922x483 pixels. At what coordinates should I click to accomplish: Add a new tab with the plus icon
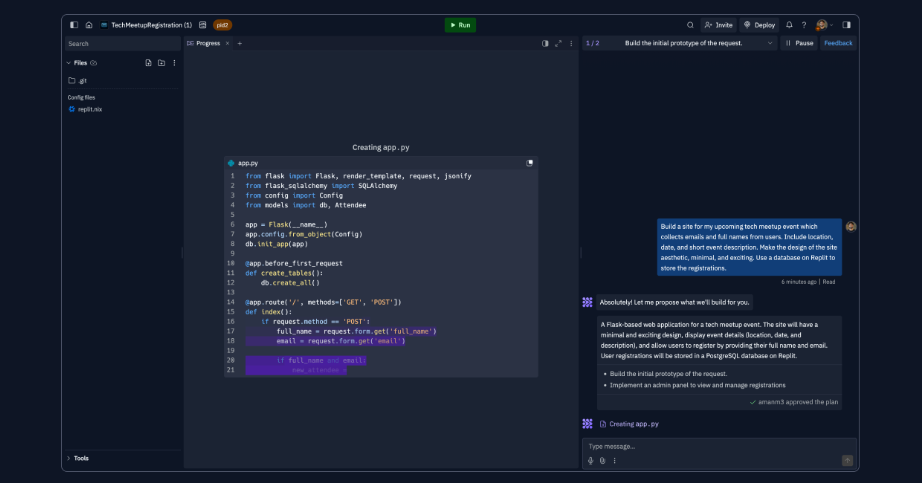[239, 43]
